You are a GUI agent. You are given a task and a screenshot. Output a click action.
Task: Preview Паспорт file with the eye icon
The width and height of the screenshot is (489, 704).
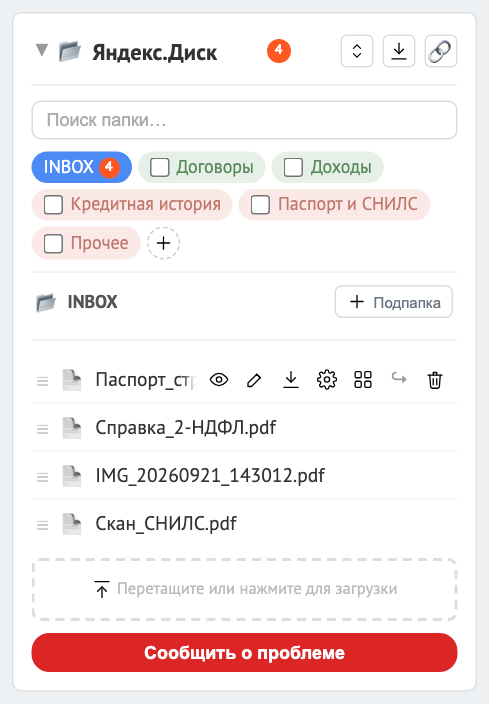click(x=219, y=380)
